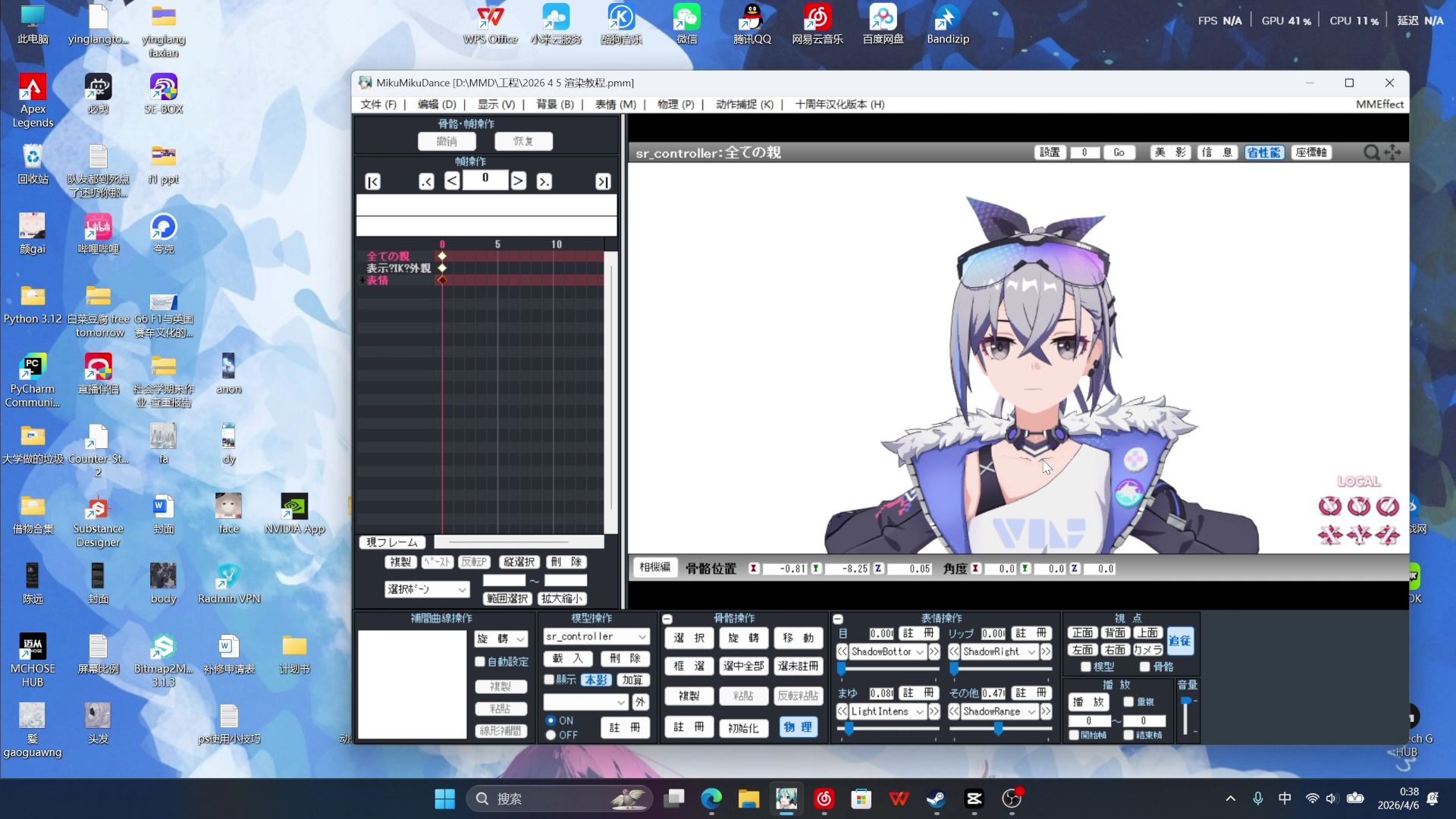The image size is (1456, 819).
Task: Open the ShadowRight lip morph dropdown
Action: tap(999, 651)
